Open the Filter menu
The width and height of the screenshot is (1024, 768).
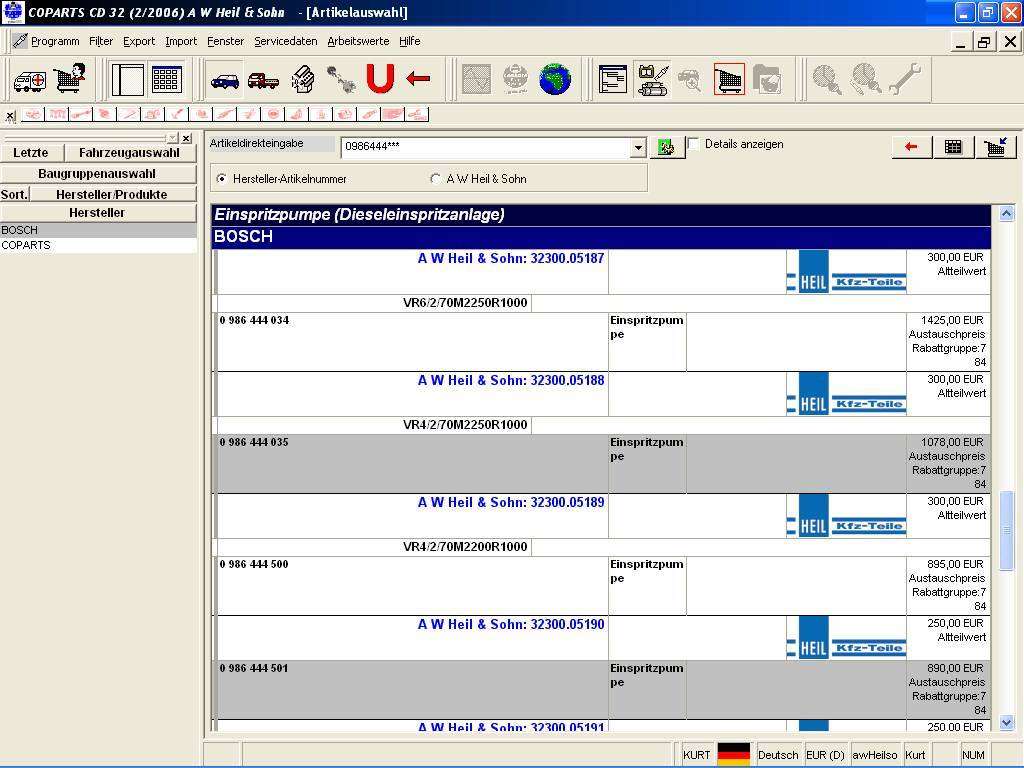click(x=101, y=41)
